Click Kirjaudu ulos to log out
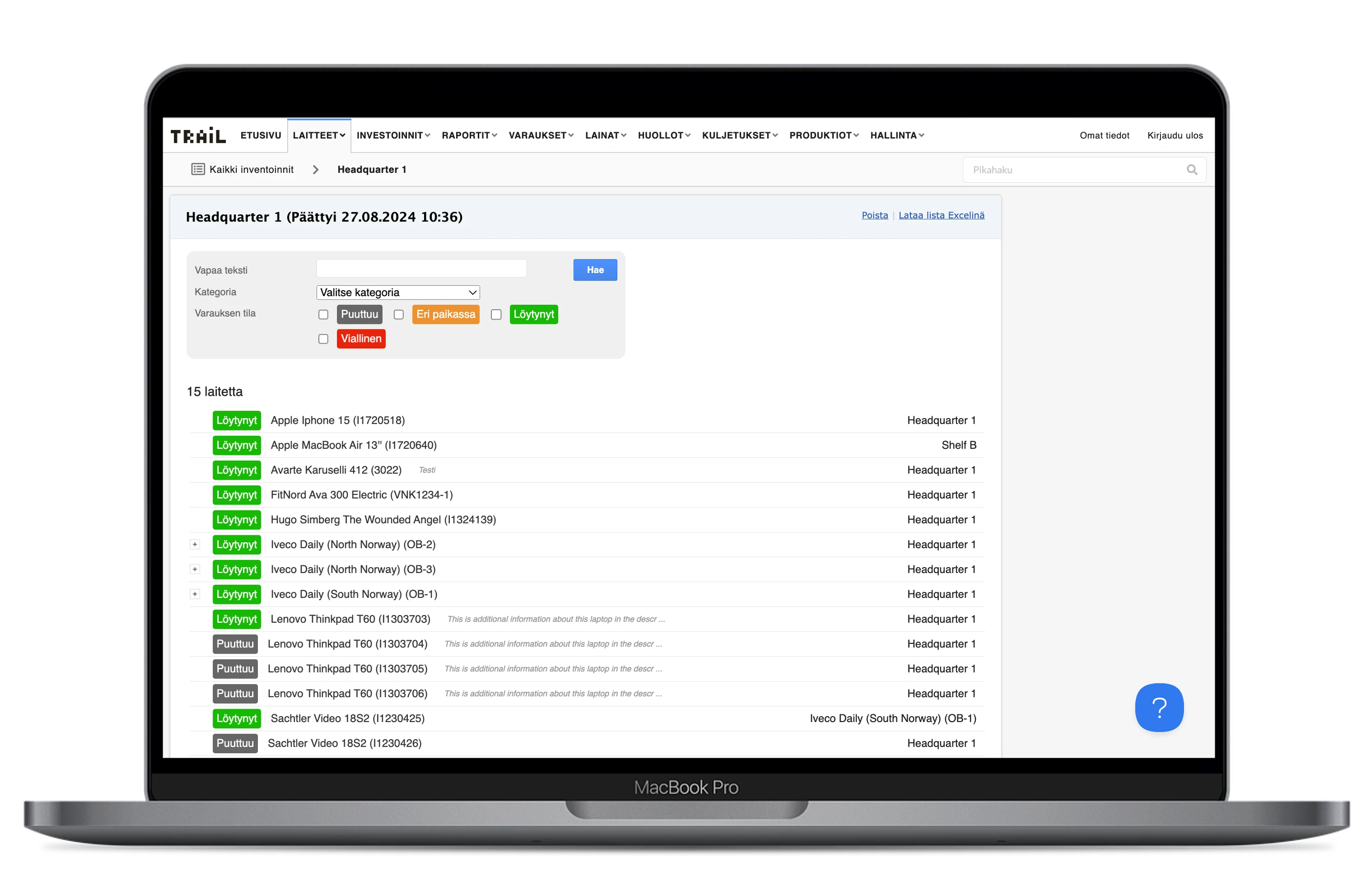This screenshot has width=1372, height=873. point(1175,136)
